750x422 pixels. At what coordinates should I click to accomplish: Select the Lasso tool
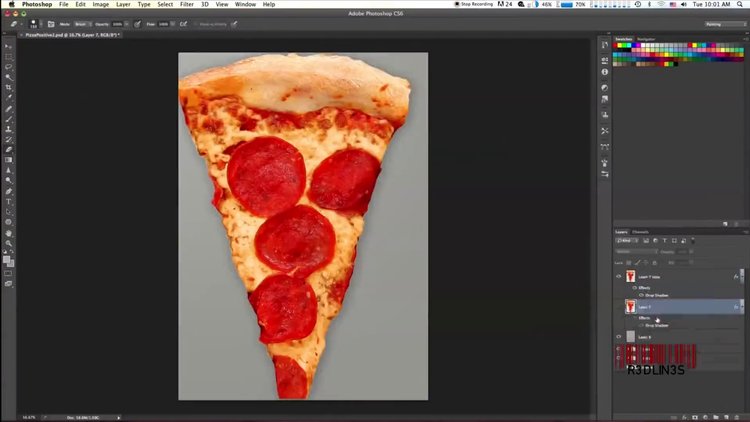[9, 67]
